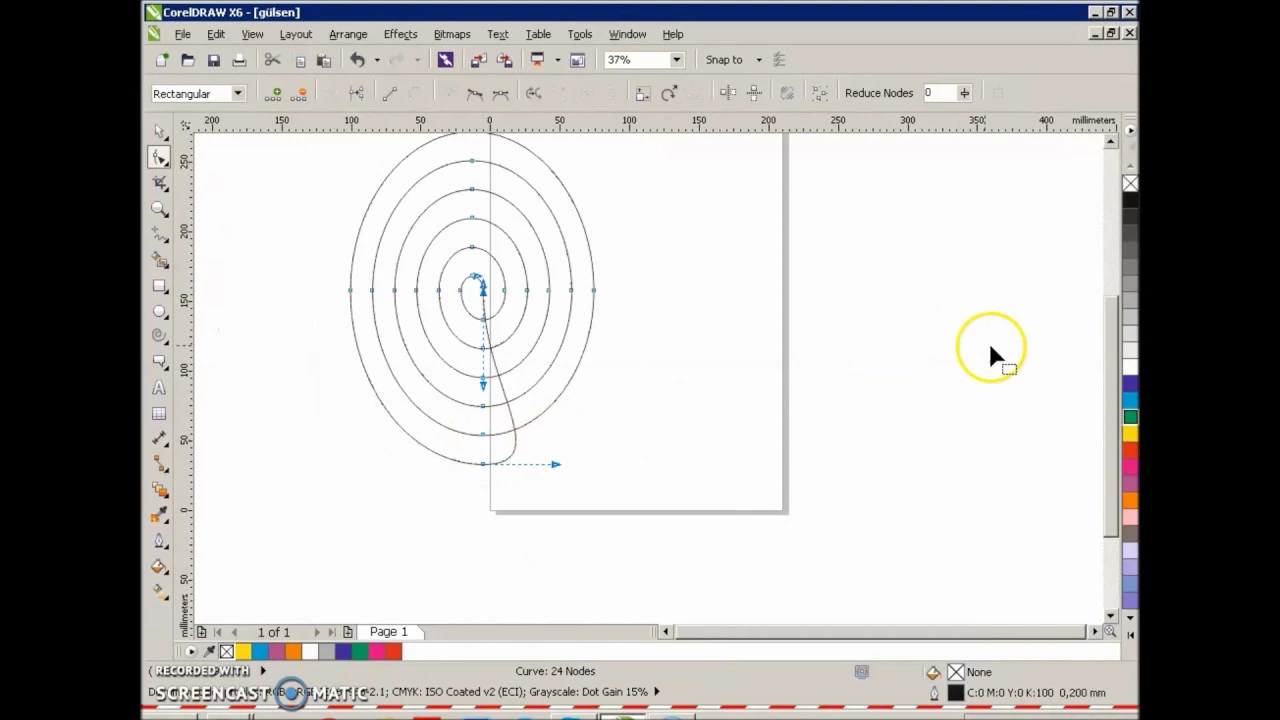Print the document
1280x720 pixels.
(239, 60)
